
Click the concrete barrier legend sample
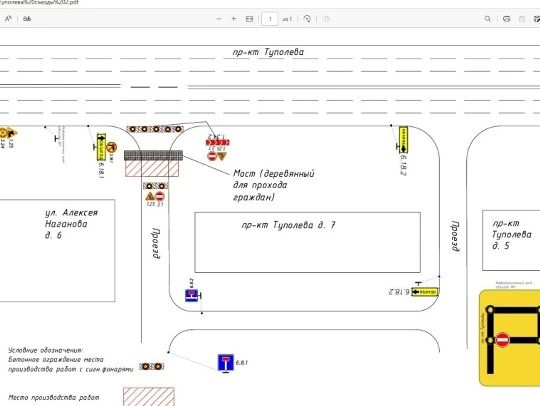click(x=152, y=366)
